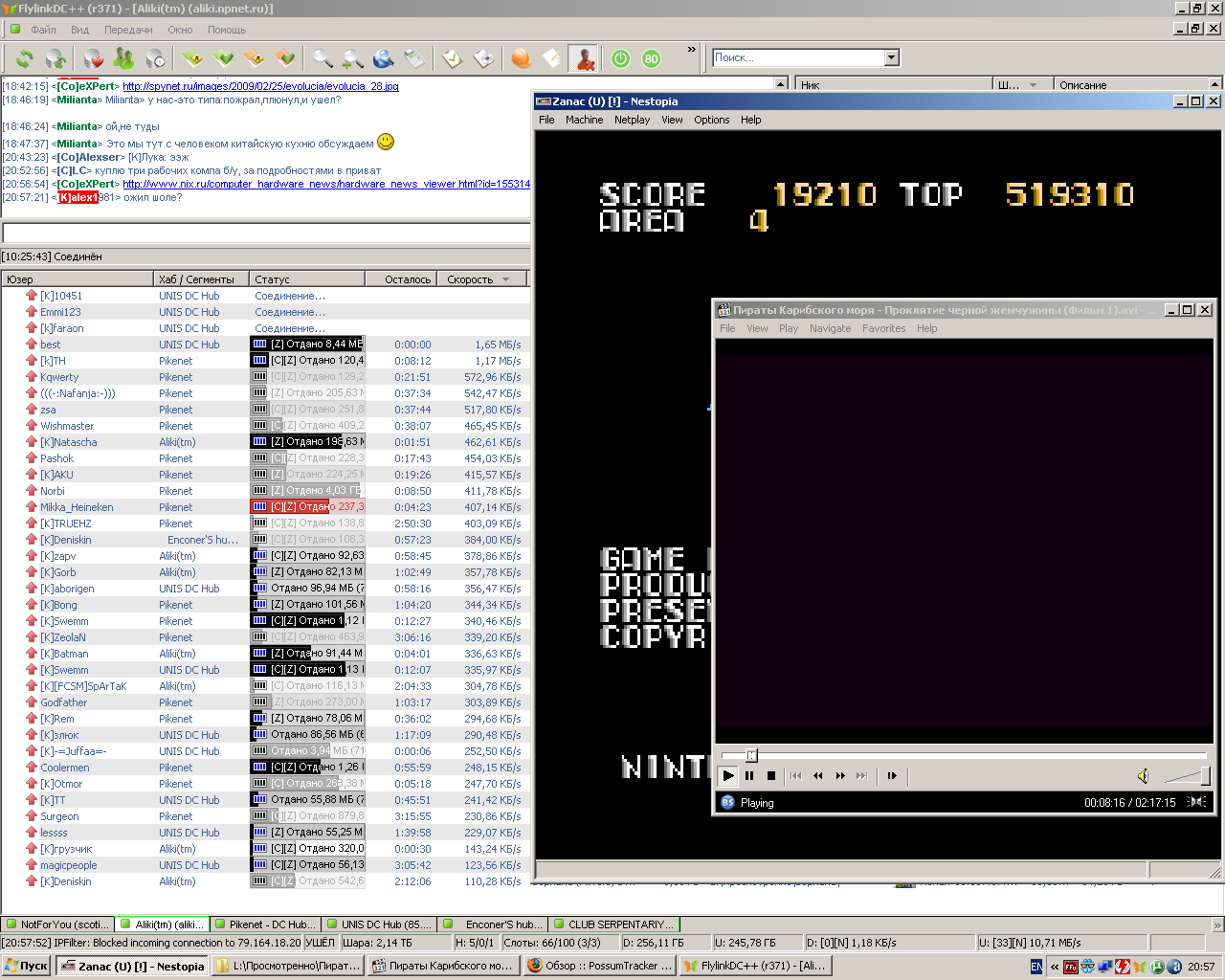
Task: Sort transfers by the Юзер column header
Action: (x=78, y=279)
